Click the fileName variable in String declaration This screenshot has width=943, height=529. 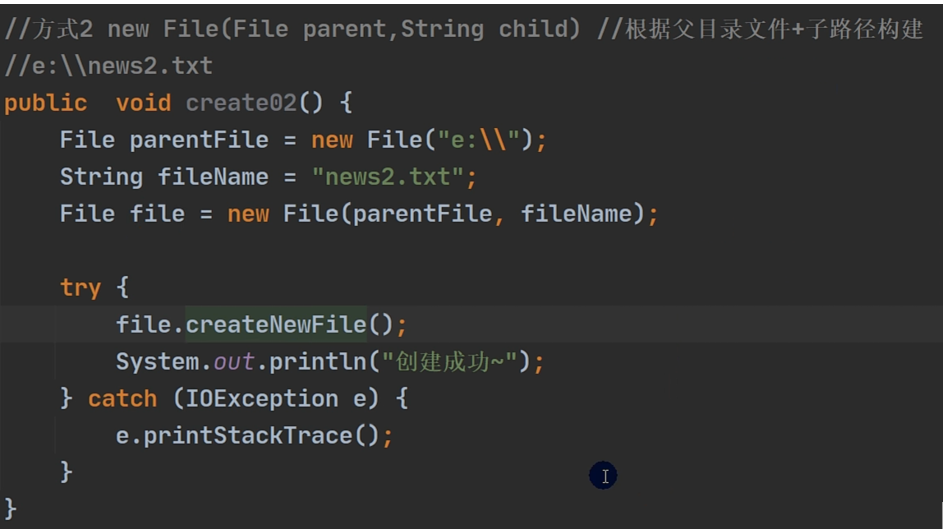coord(213,177)
